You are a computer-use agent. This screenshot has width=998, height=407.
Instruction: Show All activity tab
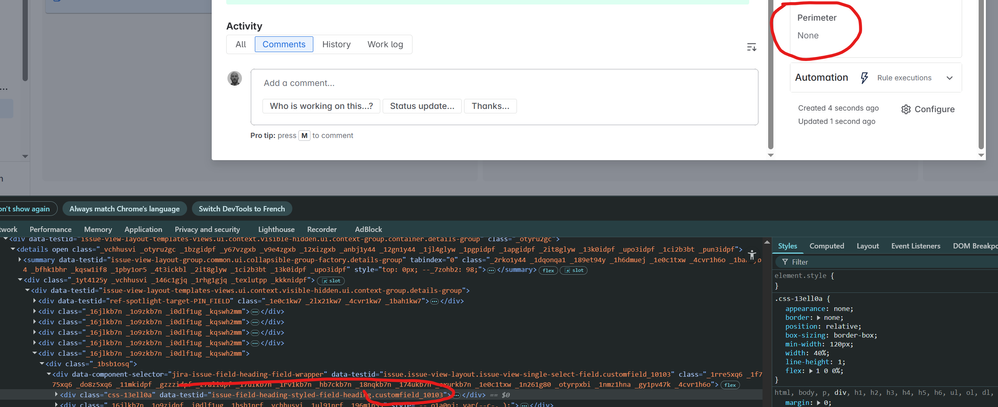[241, 45]
